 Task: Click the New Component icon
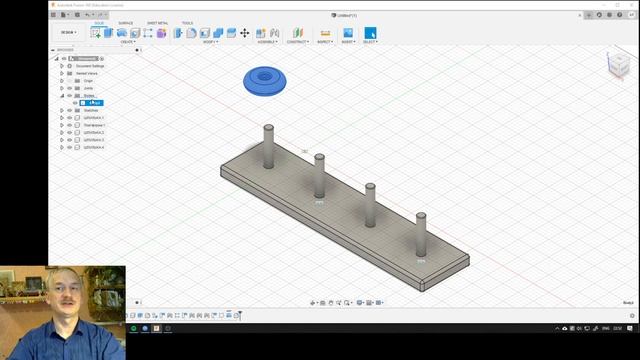coord(261,33)
